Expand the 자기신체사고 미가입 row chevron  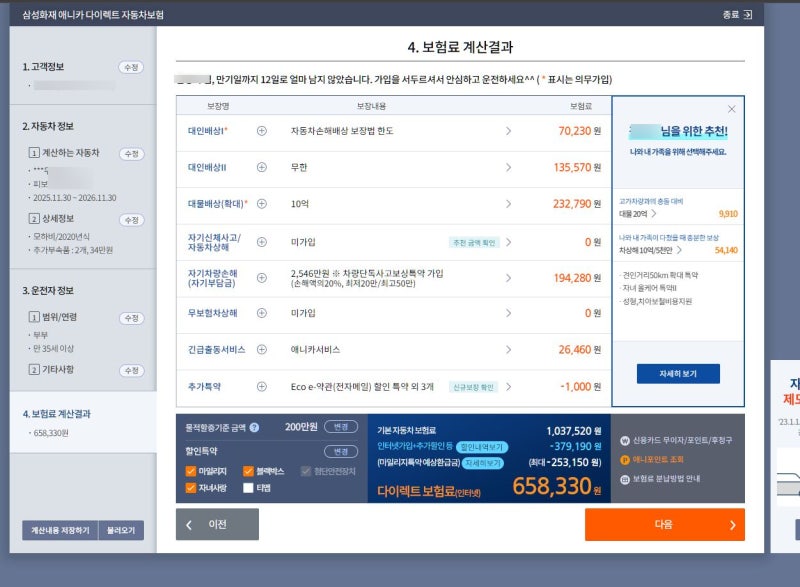[508, 242]
